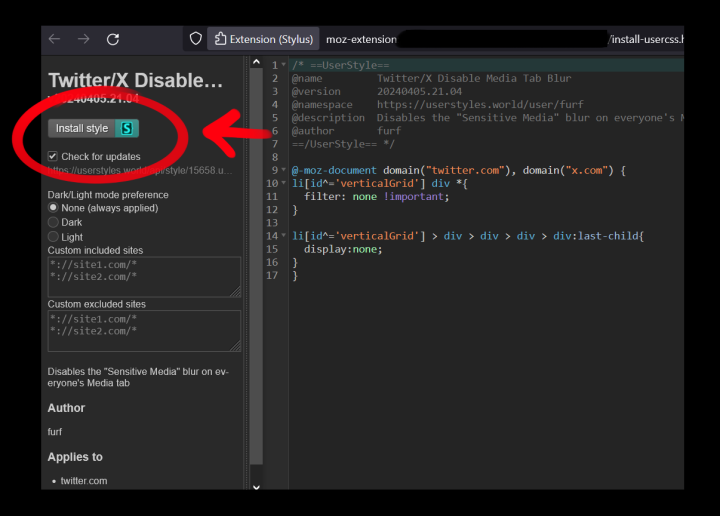Click the Dark/Light mode preference label
The height and width of the screenshot is (516, 720).
pos(108,195)
